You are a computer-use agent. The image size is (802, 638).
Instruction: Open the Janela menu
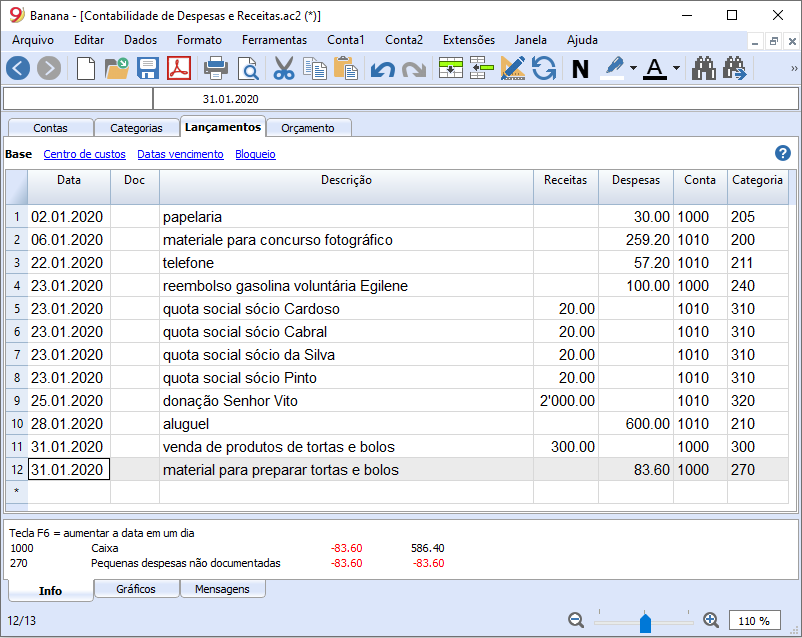point(530,40)
